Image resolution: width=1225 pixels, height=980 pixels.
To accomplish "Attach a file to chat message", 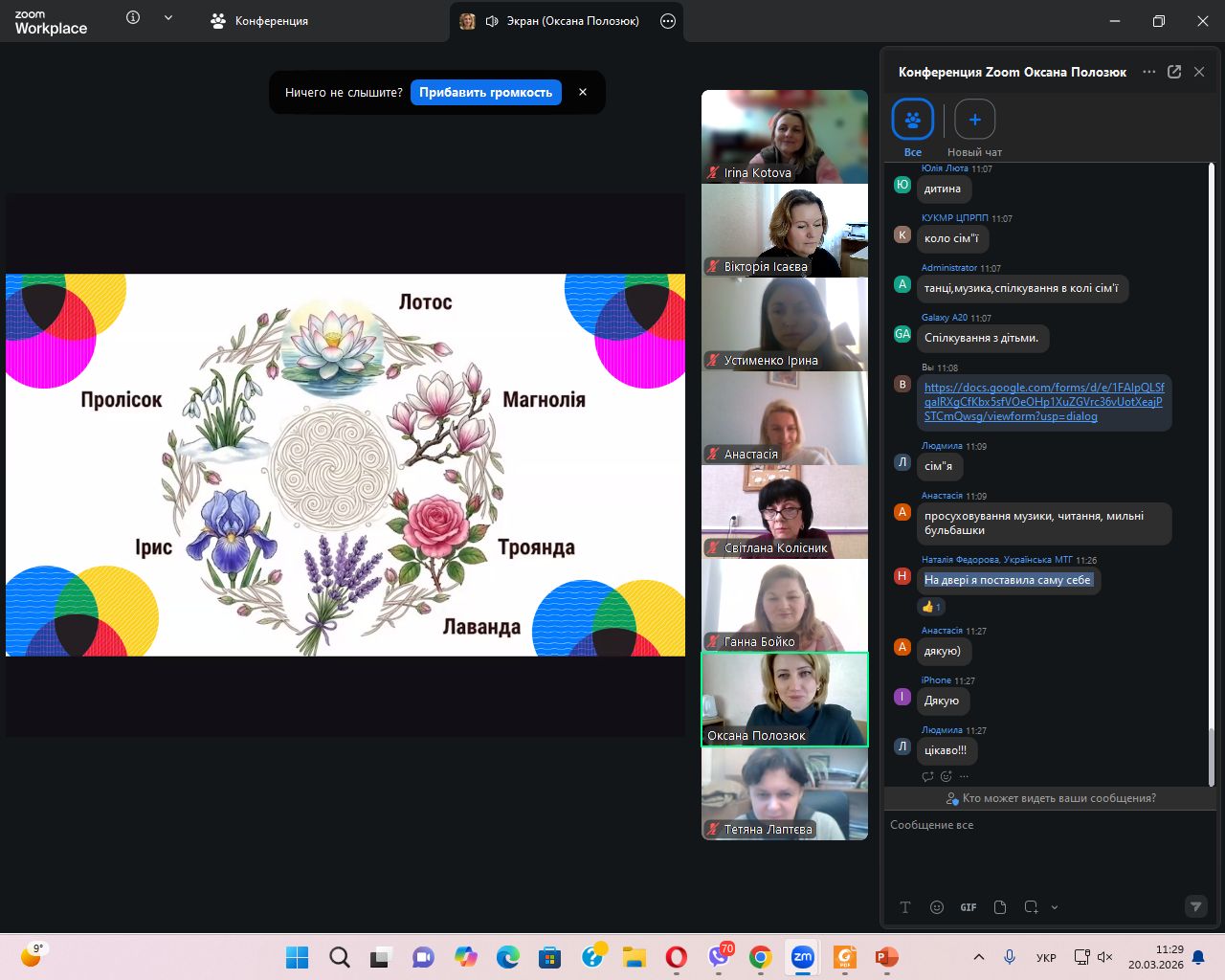I will (1000, 907).
